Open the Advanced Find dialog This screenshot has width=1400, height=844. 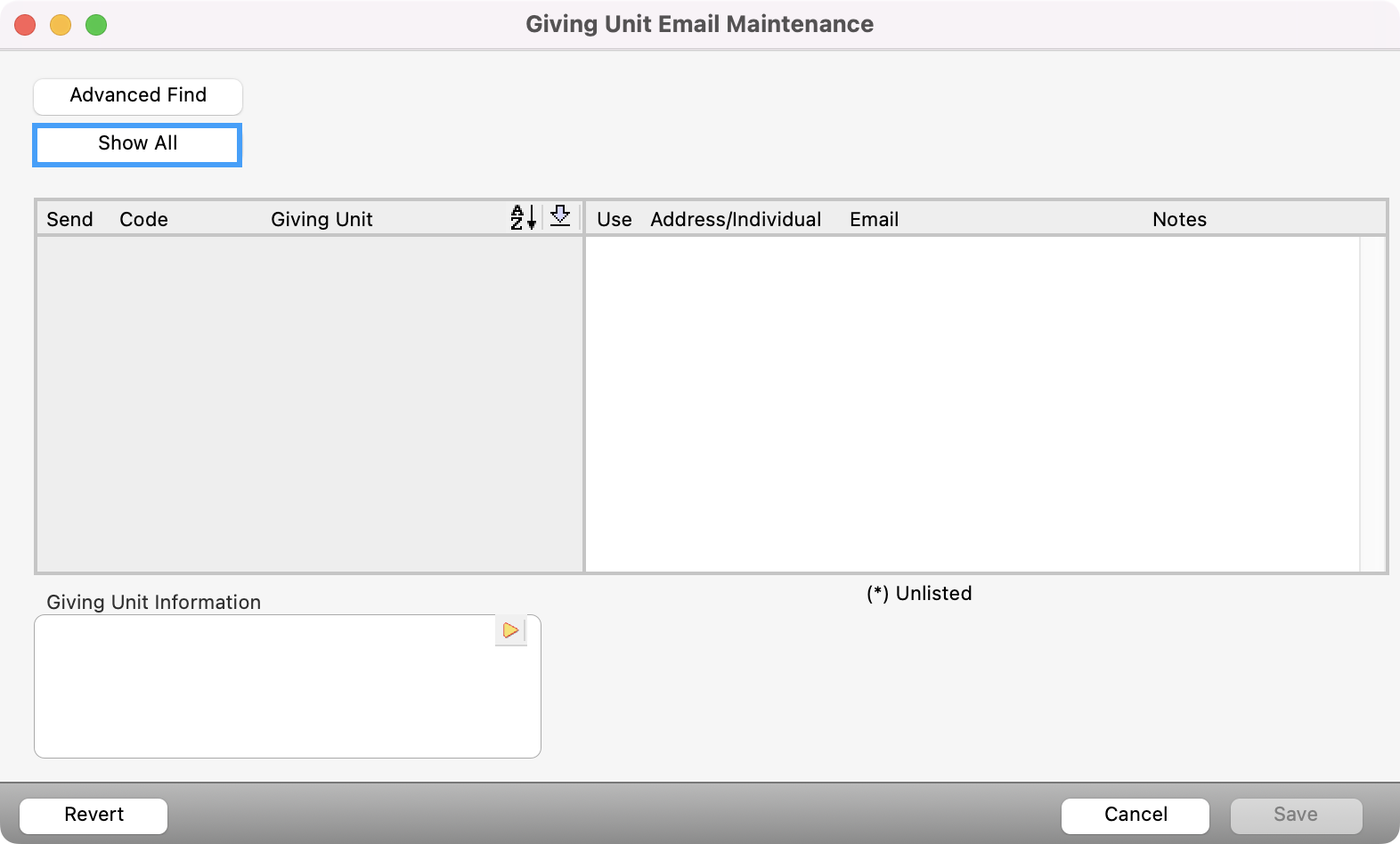pos(138,96)
